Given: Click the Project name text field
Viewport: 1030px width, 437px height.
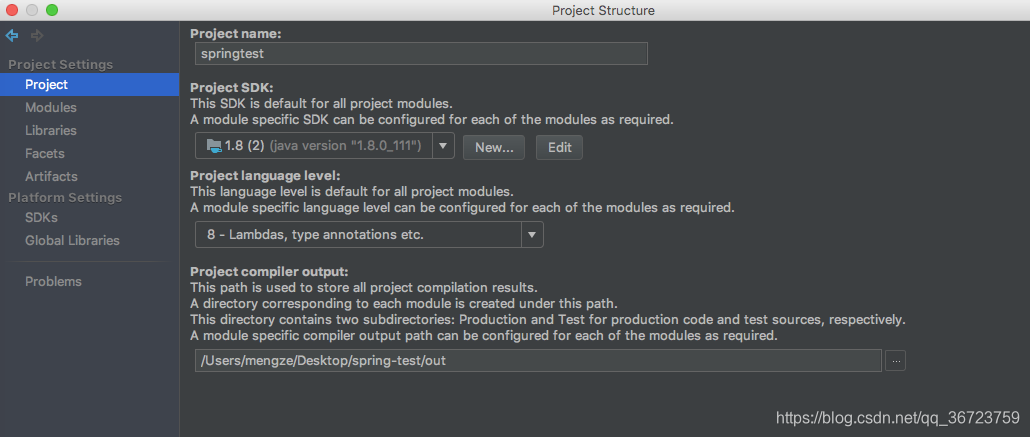Looking at the screenshot, I should (421, 54).
